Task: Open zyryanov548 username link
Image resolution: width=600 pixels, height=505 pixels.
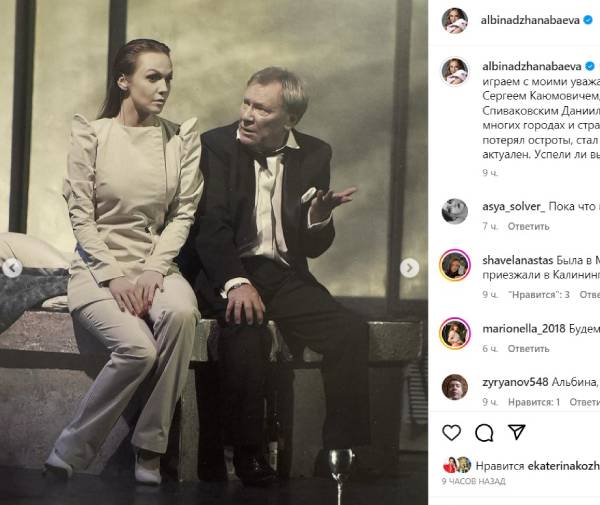Action: click(x=515, y=382)
